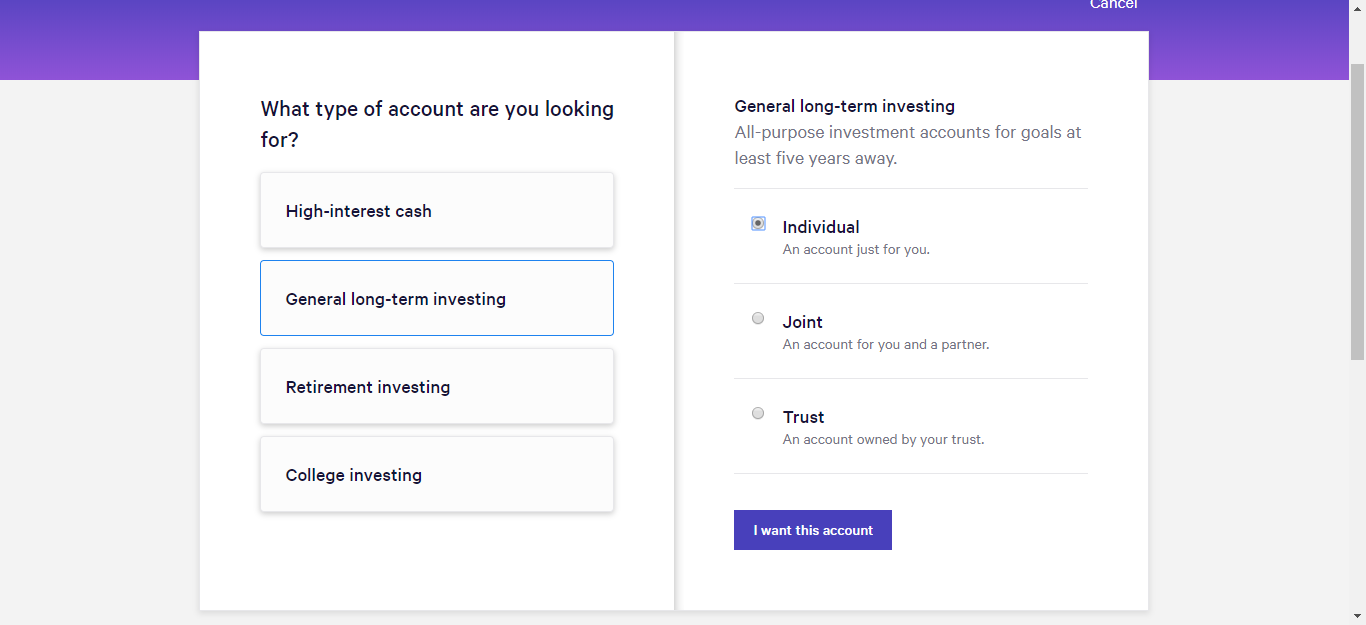Click the right panel's "General long-term investing" heading
The image size is (1366, 625).
coord(845,106)
